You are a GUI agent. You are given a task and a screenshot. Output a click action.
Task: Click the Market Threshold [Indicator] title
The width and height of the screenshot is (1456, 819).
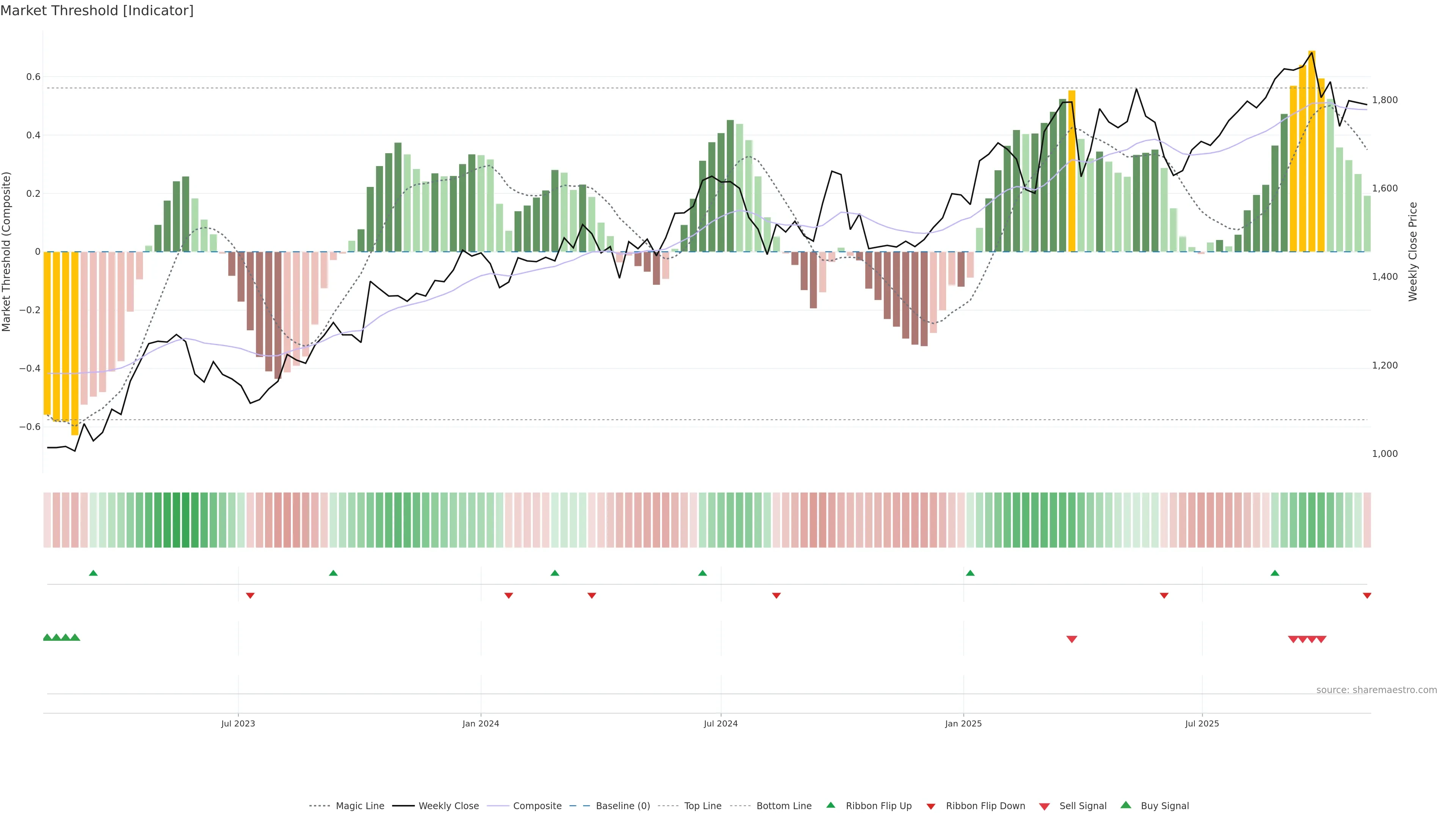pos(97,11)
